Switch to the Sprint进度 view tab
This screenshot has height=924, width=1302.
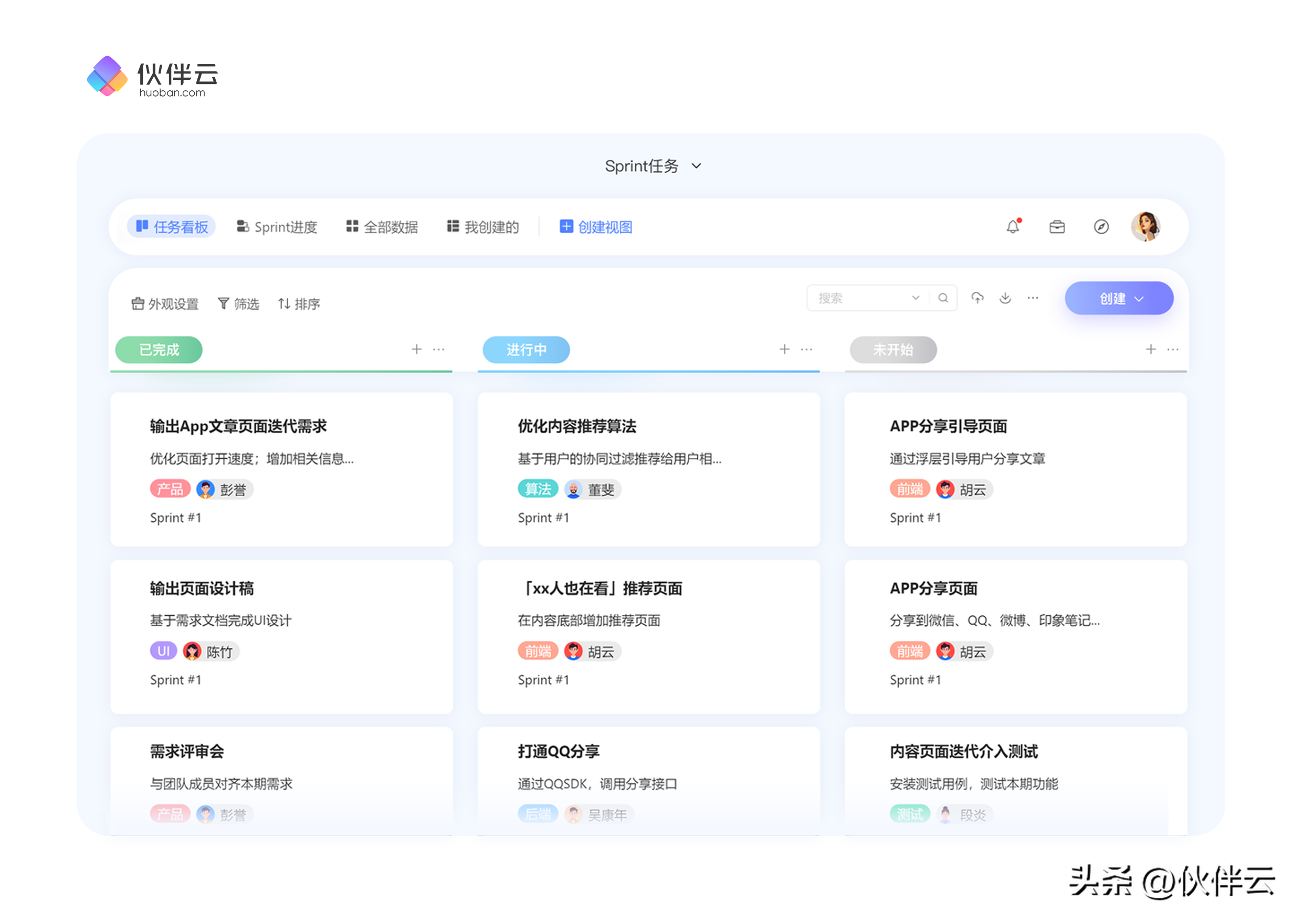coord(277,227)
